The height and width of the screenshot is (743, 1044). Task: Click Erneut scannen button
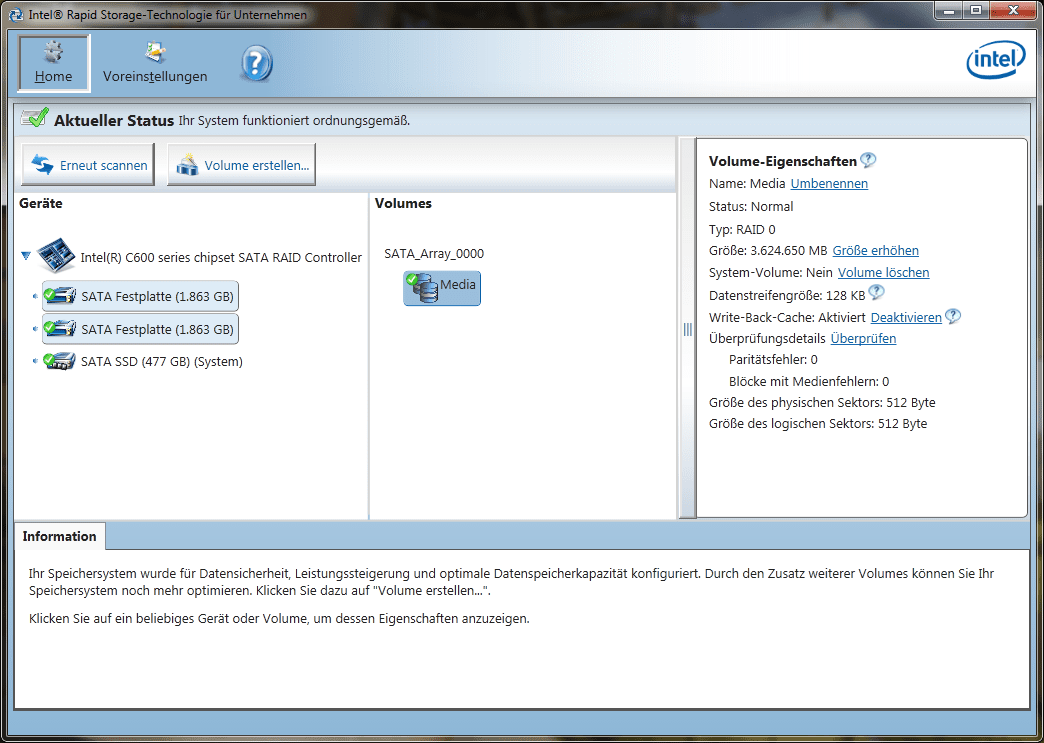88,164
